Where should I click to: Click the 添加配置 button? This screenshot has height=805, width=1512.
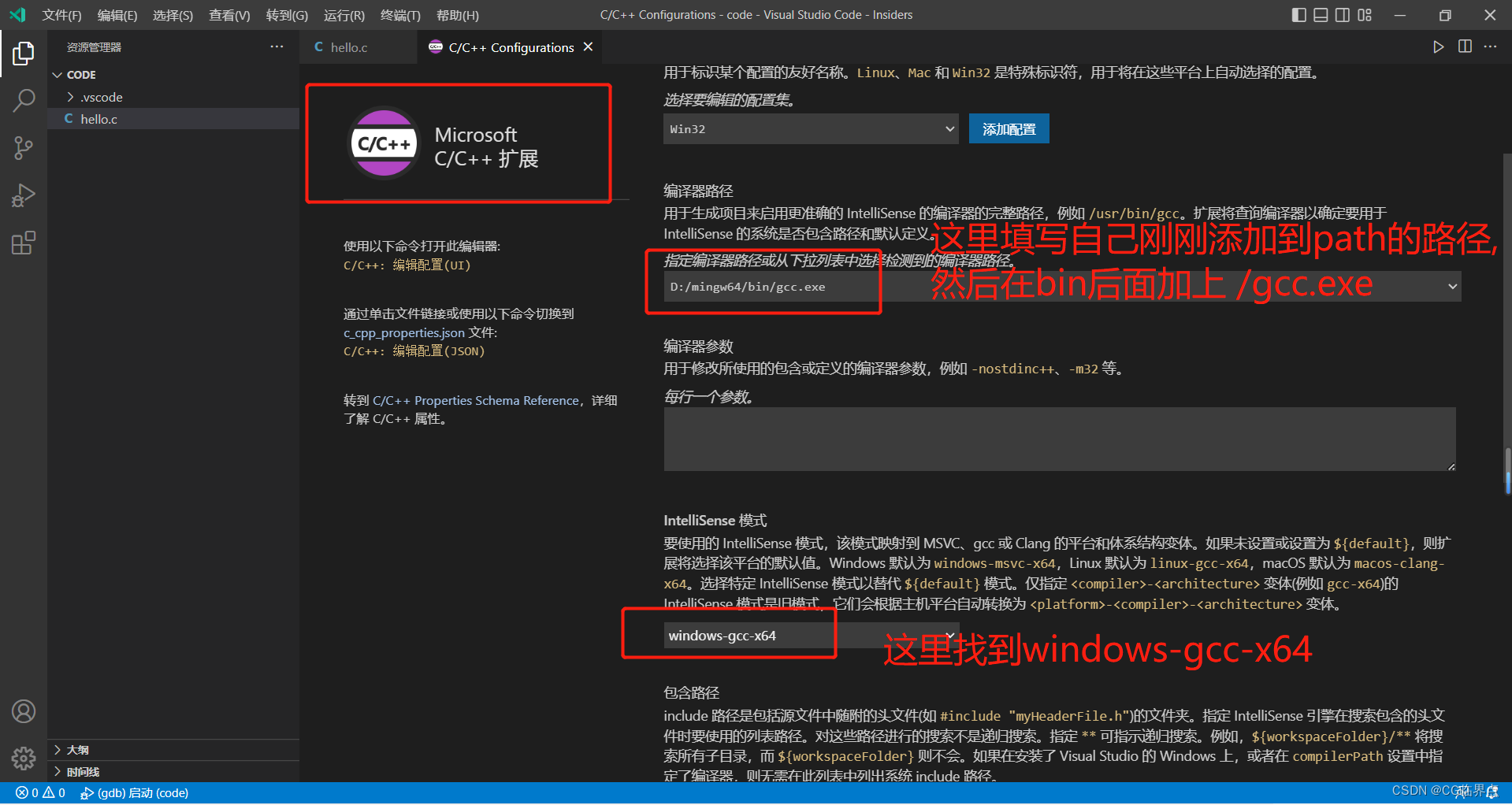pyautogui.click(x=1009, y=129)
